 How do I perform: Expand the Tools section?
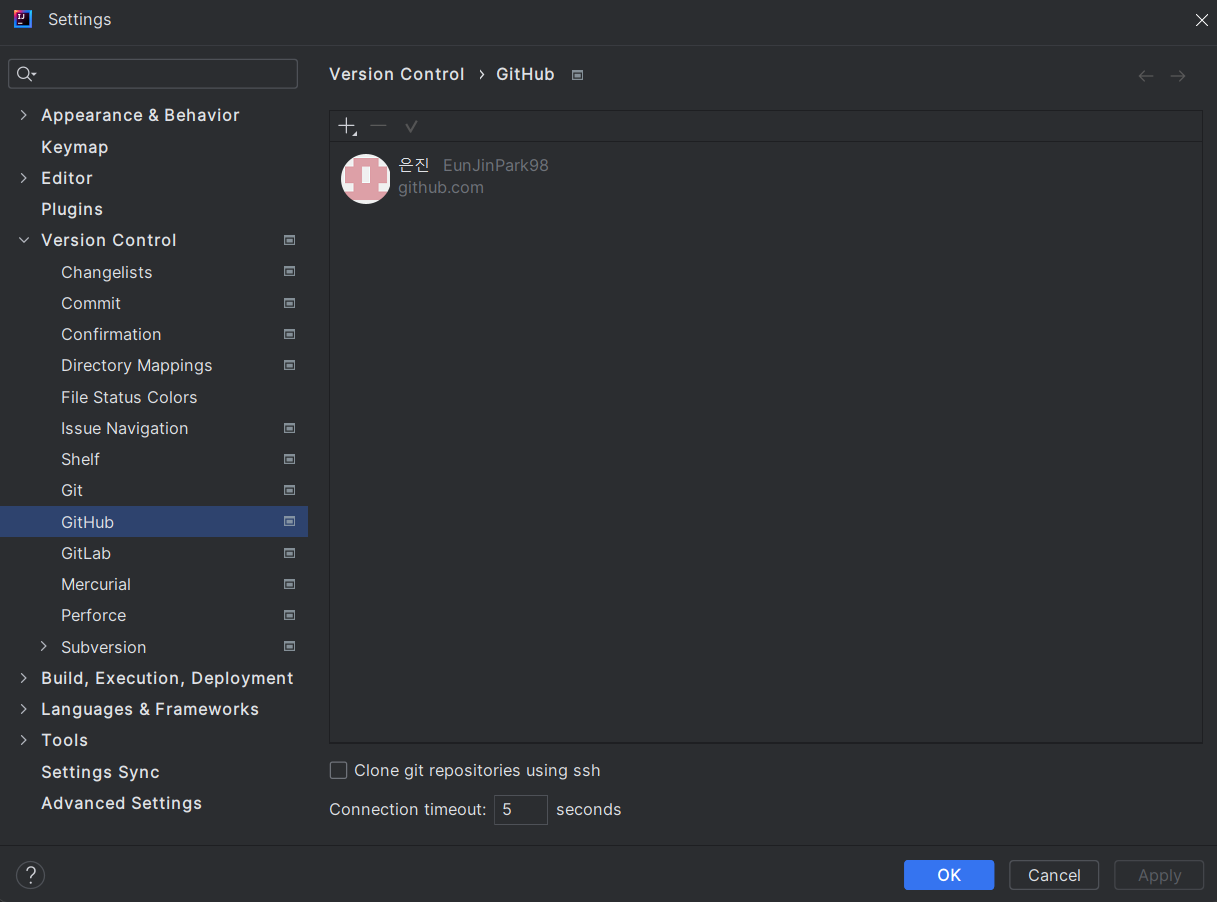(24, 740)
